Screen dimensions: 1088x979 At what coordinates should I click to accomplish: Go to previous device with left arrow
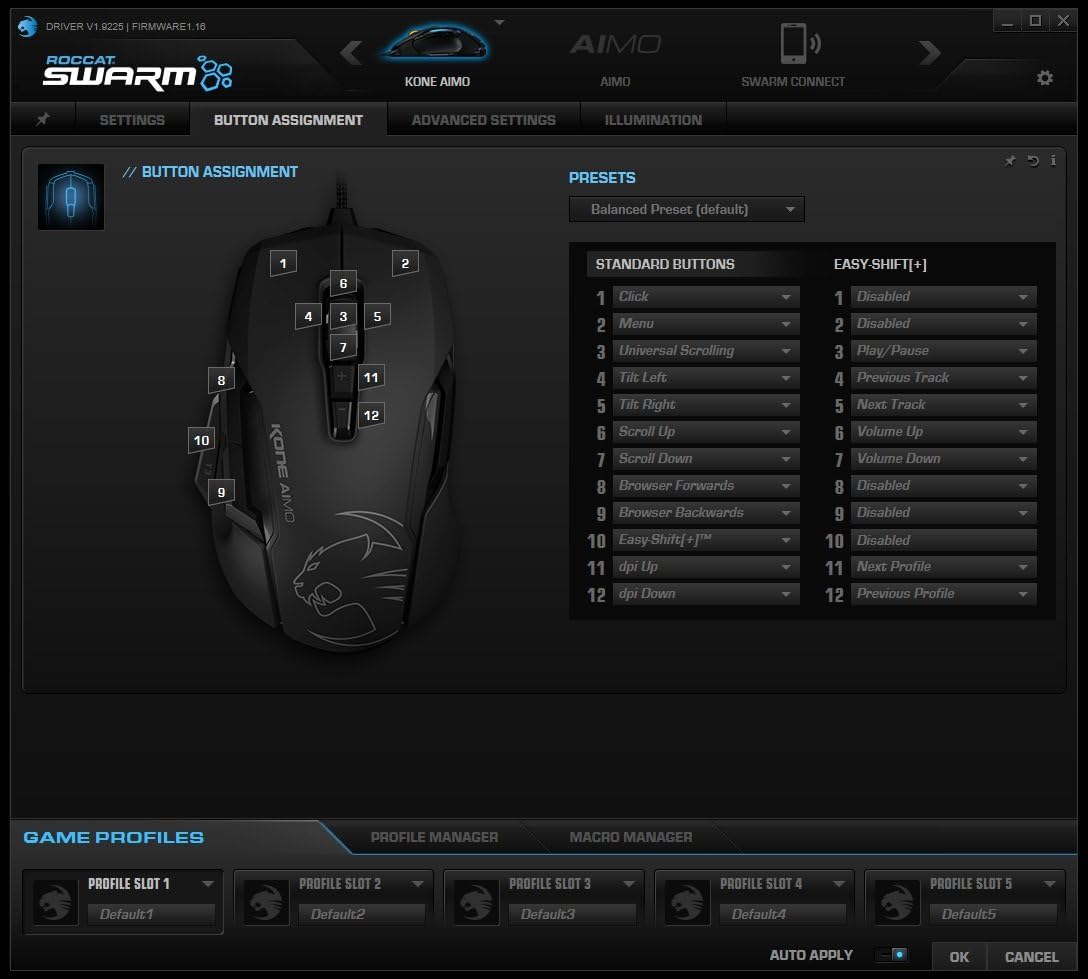(x=352, y=52)
